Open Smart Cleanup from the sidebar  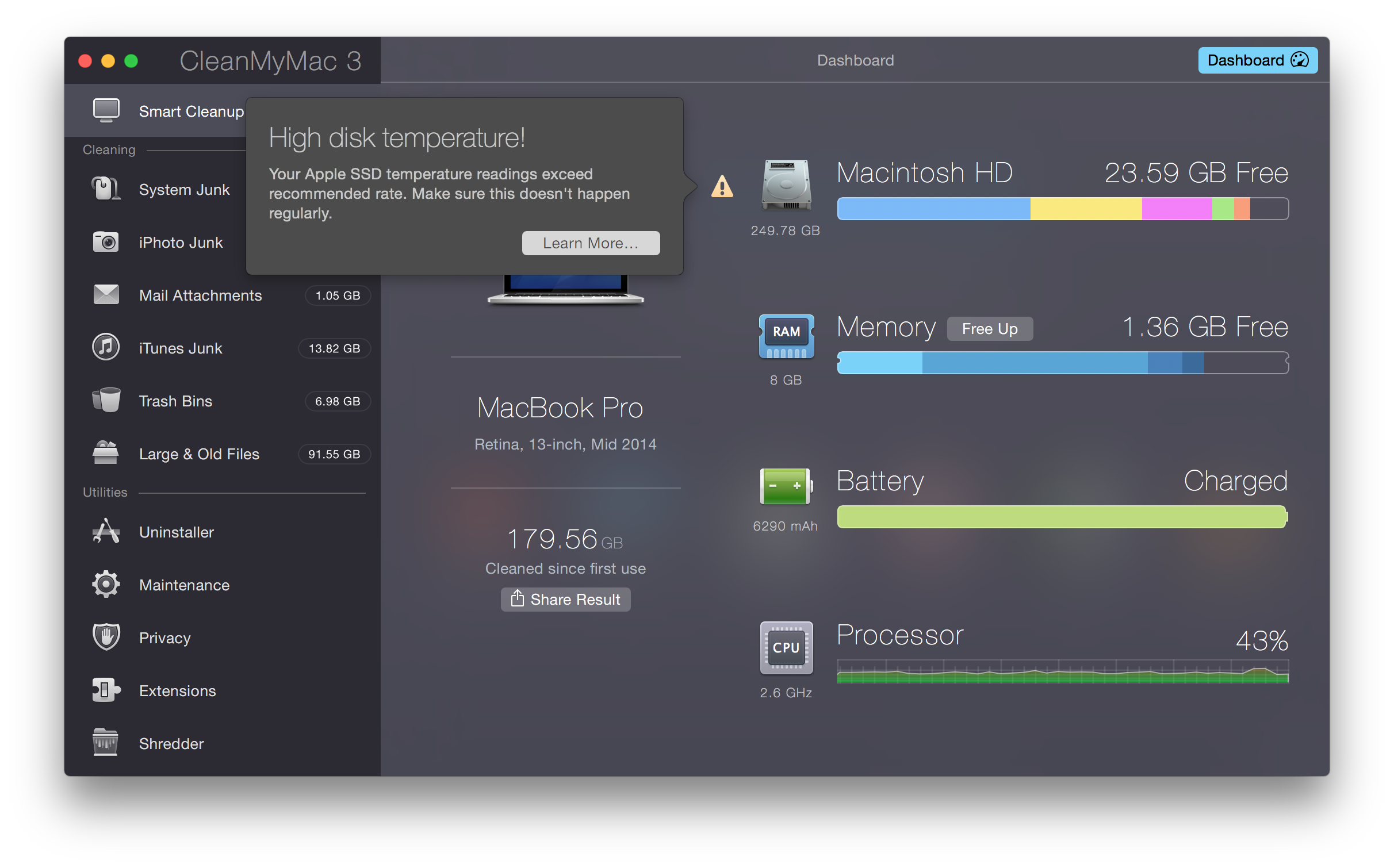click(x=190, y=110)
